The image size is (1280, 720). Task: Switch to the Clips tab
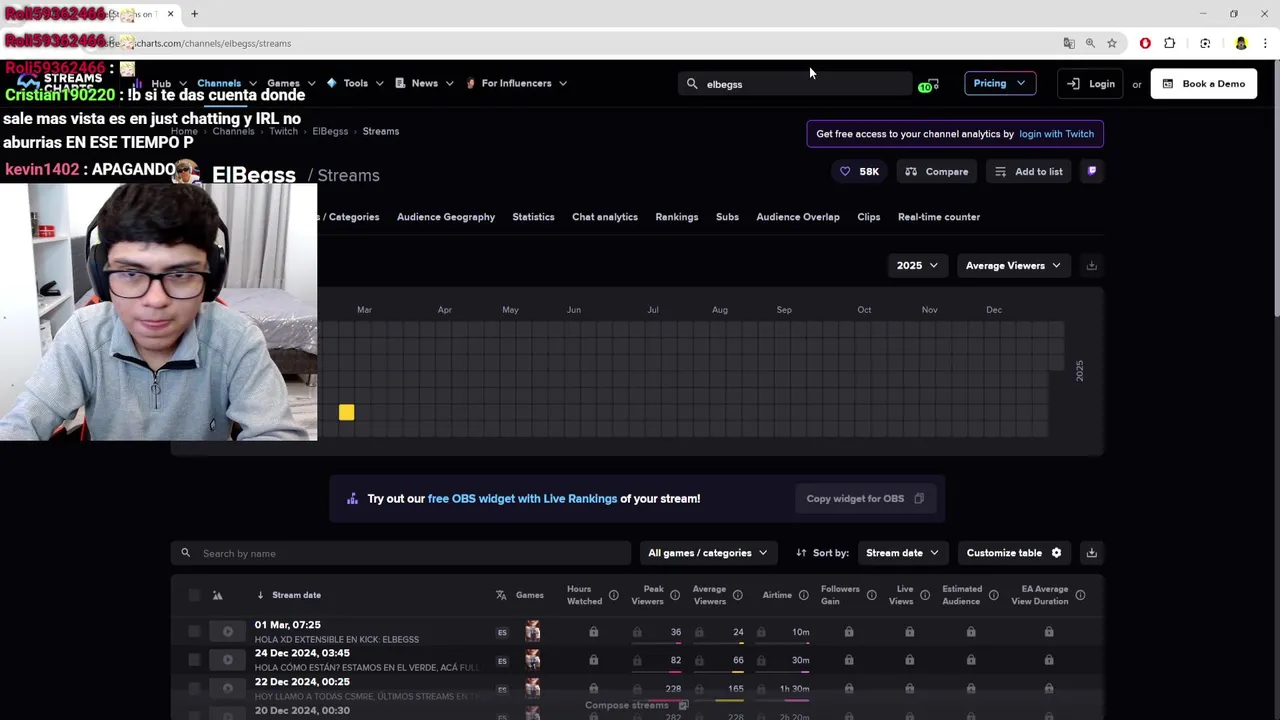click(x=869, y=217)
